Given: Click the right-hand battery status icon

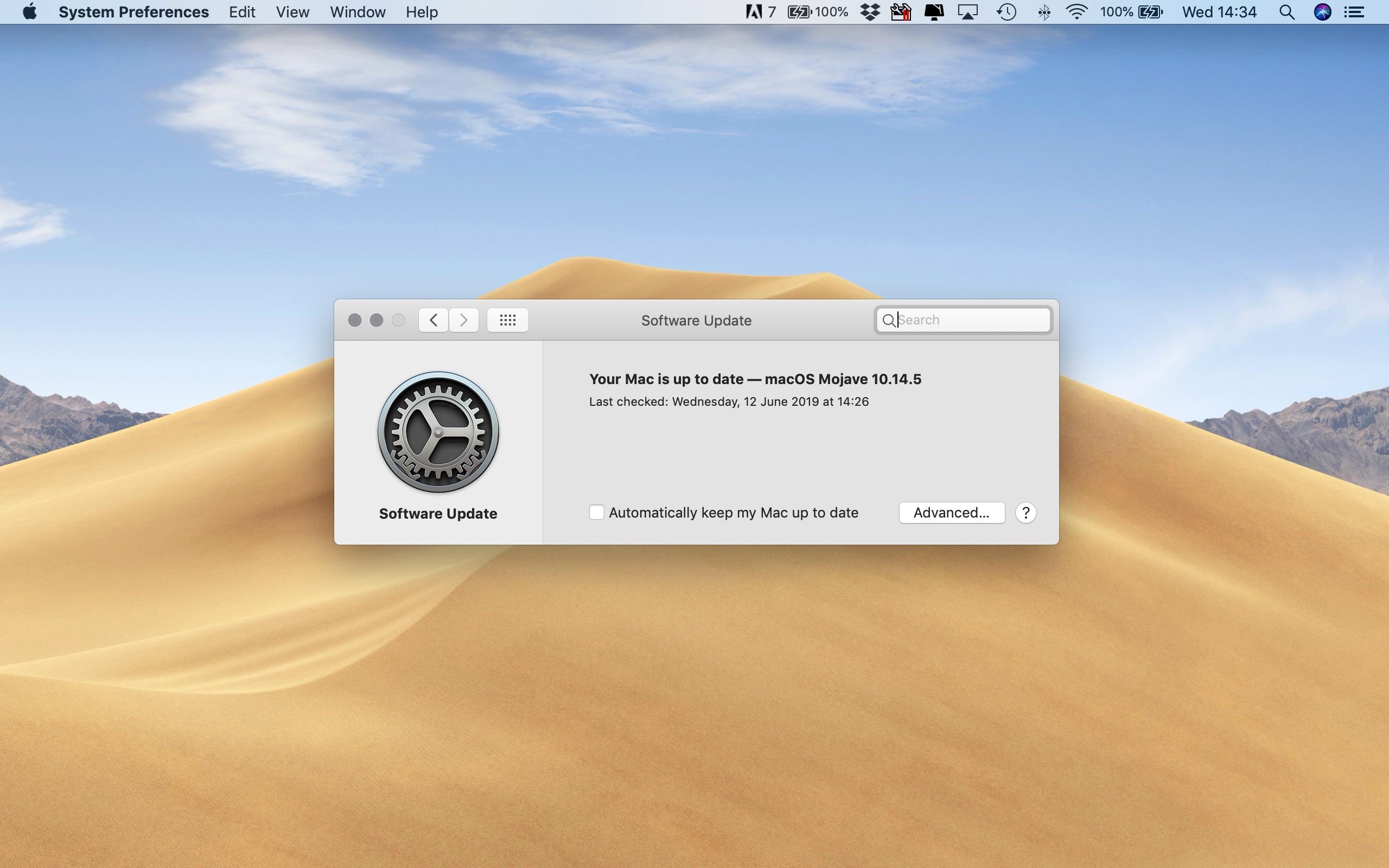Looking at the screenshot, I should coord(1150,12).
